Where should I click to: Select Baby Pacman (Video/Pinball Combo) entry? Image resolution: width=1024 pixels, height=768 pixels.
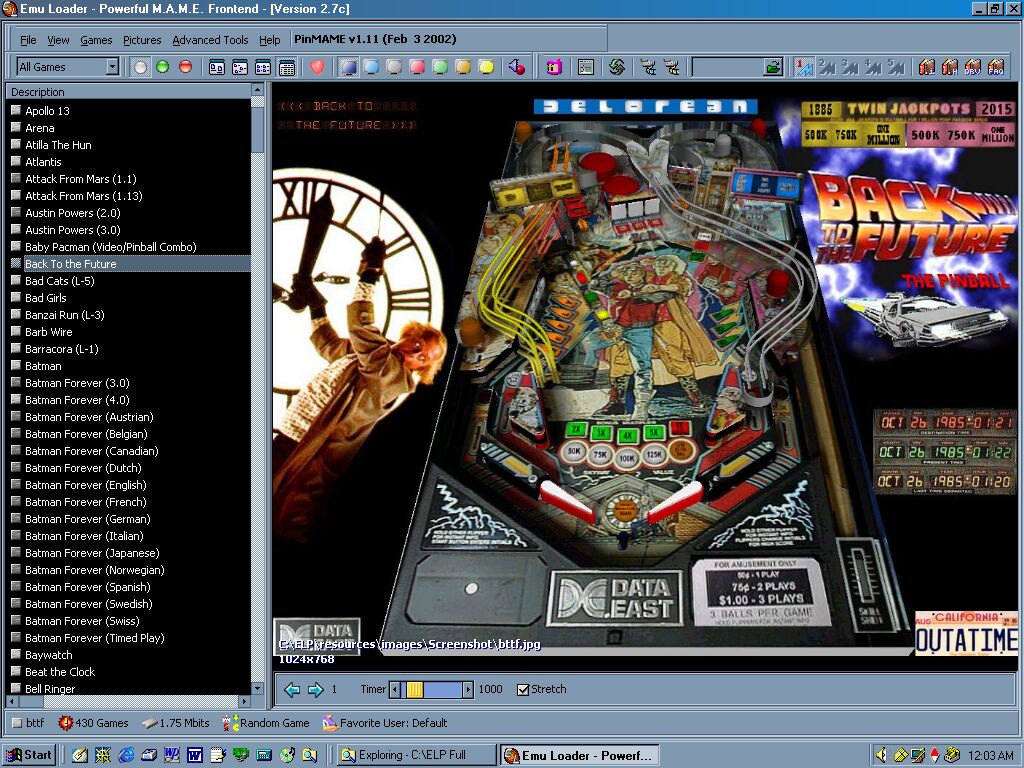[110, 247]
